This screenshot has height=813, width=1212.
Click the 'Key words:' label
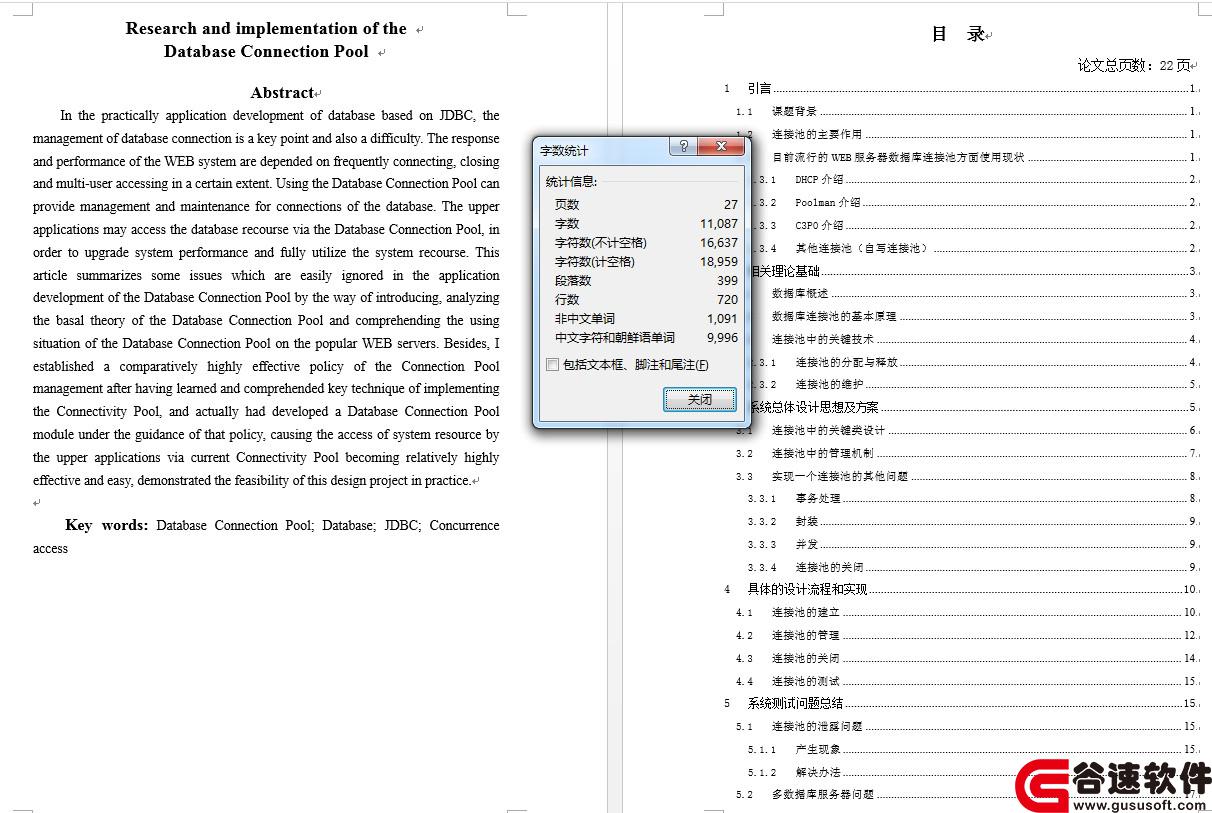tap(107, 525)
